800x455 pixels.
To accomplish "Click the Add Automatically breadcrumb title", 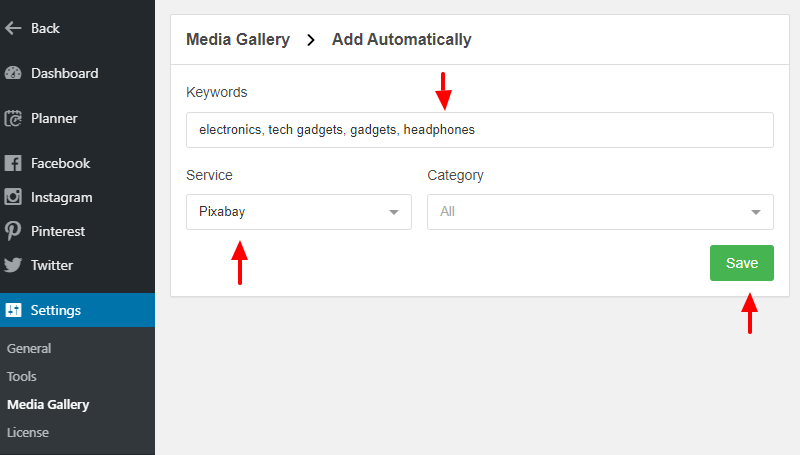I will [402, 39].
